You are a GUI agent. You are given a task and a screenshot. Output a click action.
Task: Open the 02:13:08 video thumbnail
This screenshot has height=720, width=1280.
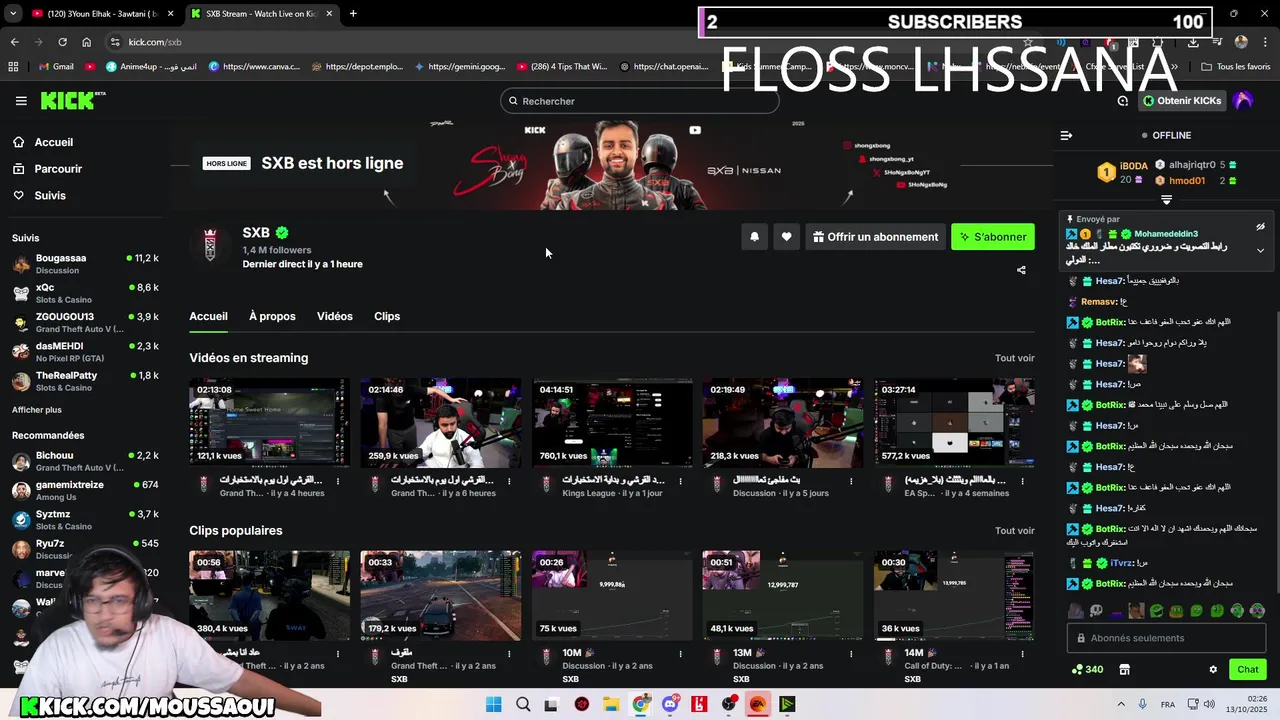pos(269,423)
